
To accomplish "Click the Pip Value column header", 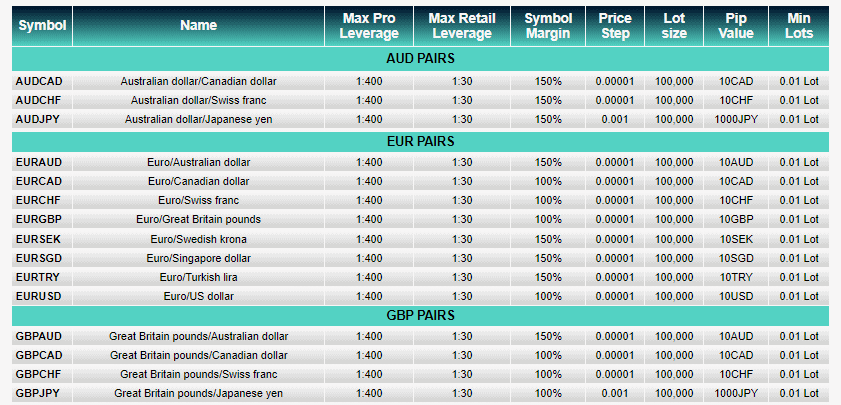I will pos(736,26).
